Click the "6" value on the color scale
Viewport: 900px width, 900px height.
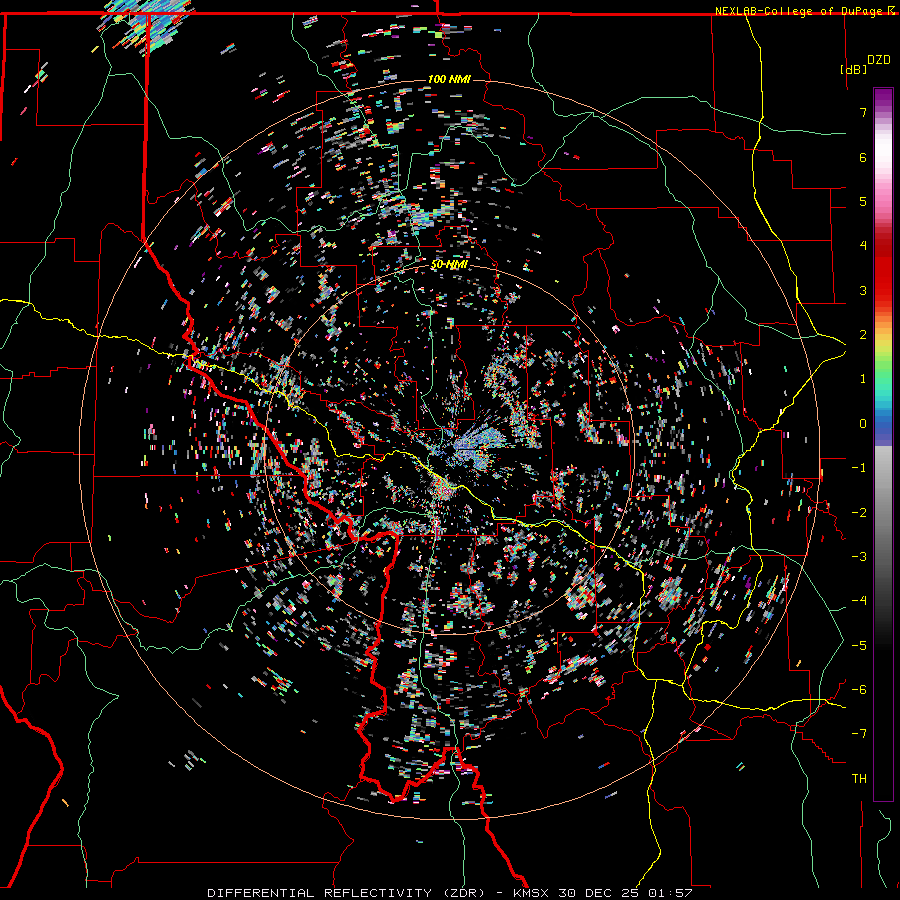(863, 157)
